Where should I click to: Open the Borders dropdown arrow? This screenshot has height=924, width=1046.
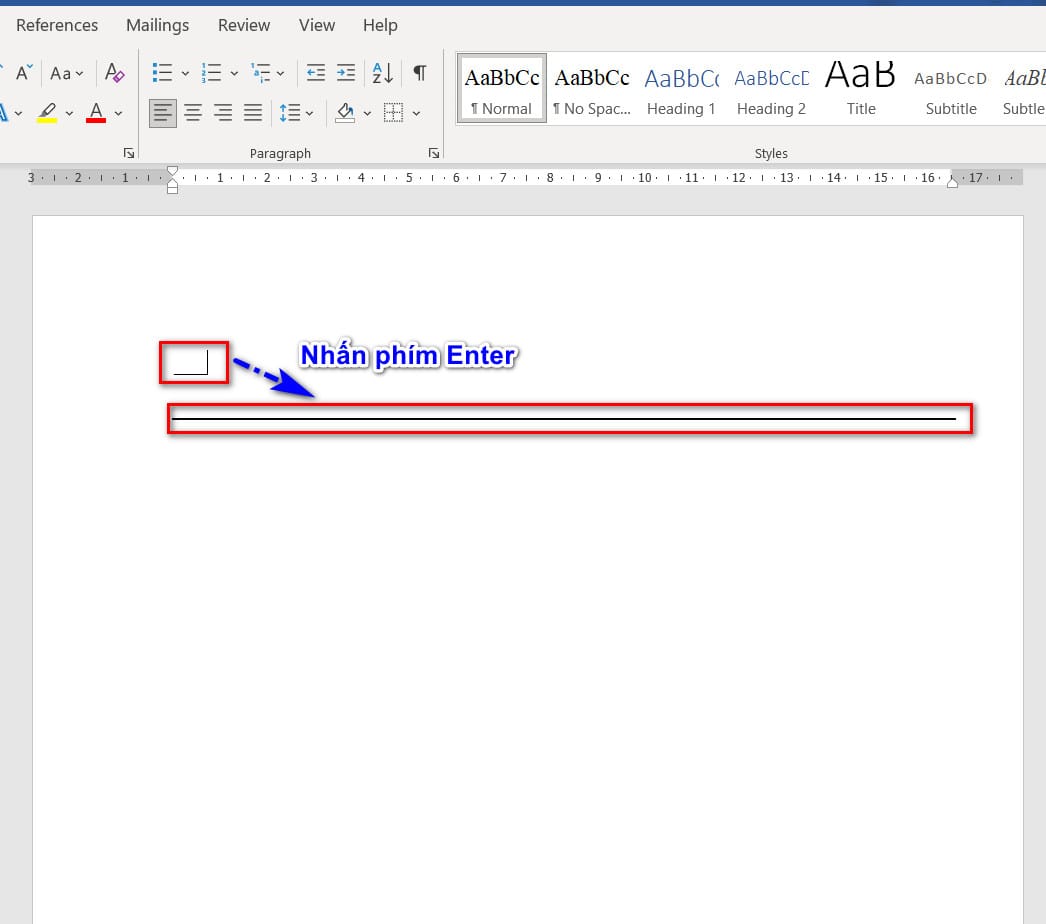(x=416, y=113)
